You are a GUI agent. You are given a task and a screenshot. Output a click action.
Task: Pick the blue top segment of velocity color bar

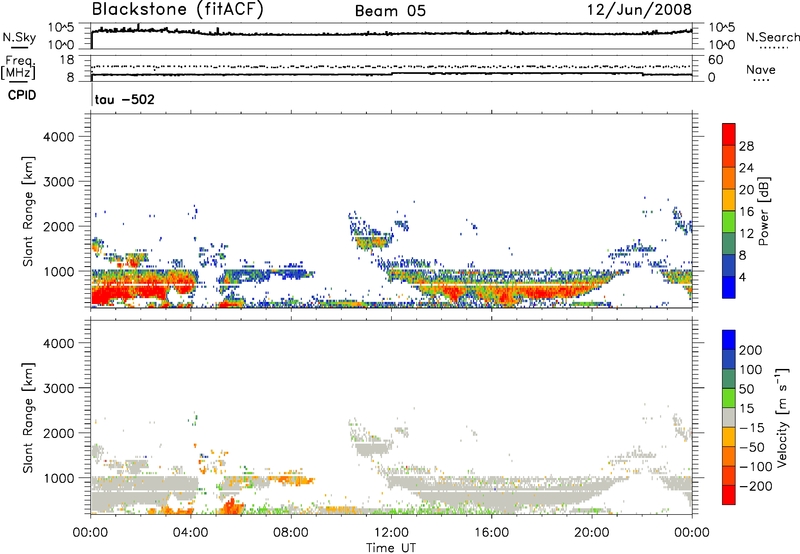[729, 340]
